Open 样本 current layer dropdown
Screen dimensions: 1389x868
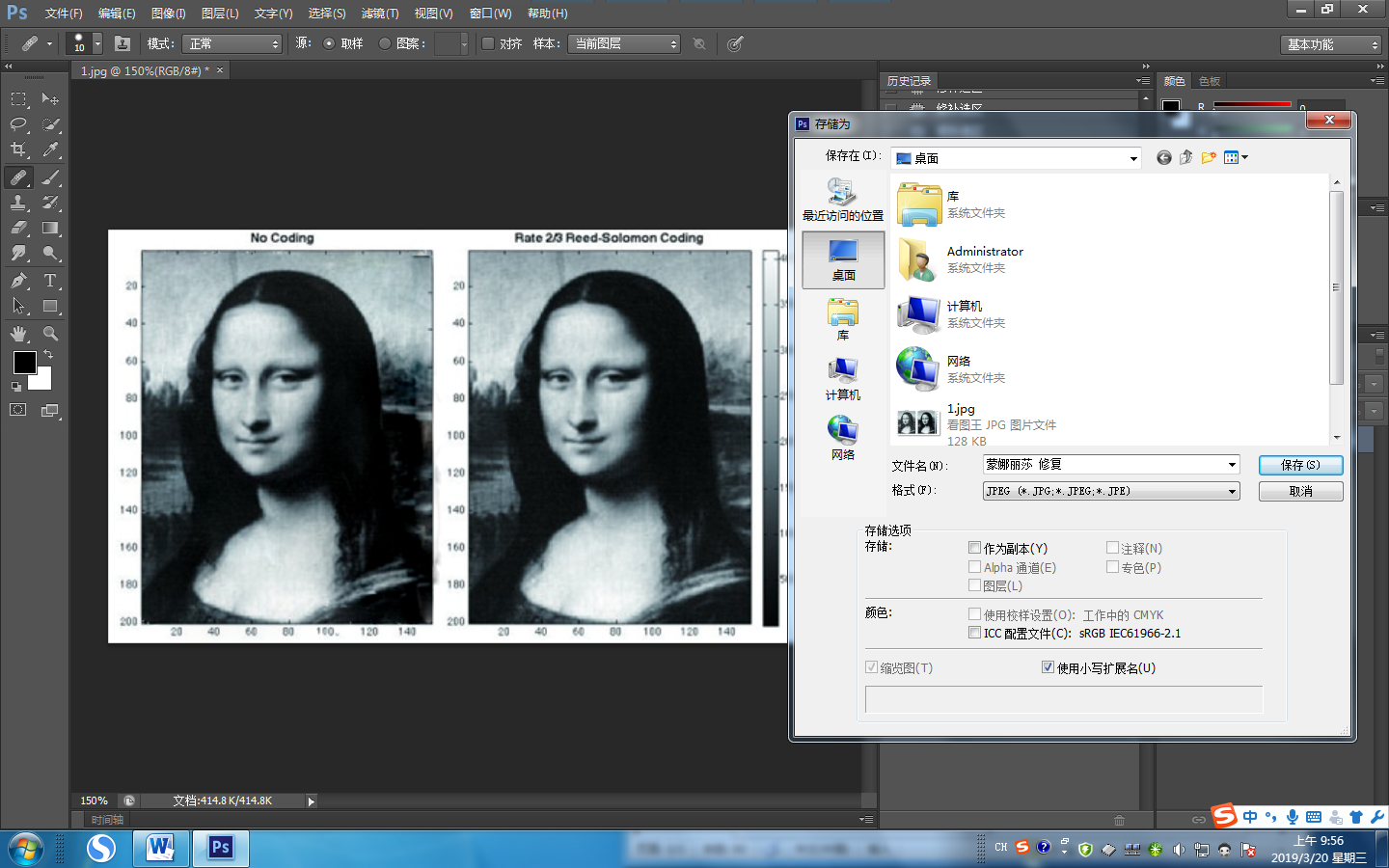(x=624, y=43)
